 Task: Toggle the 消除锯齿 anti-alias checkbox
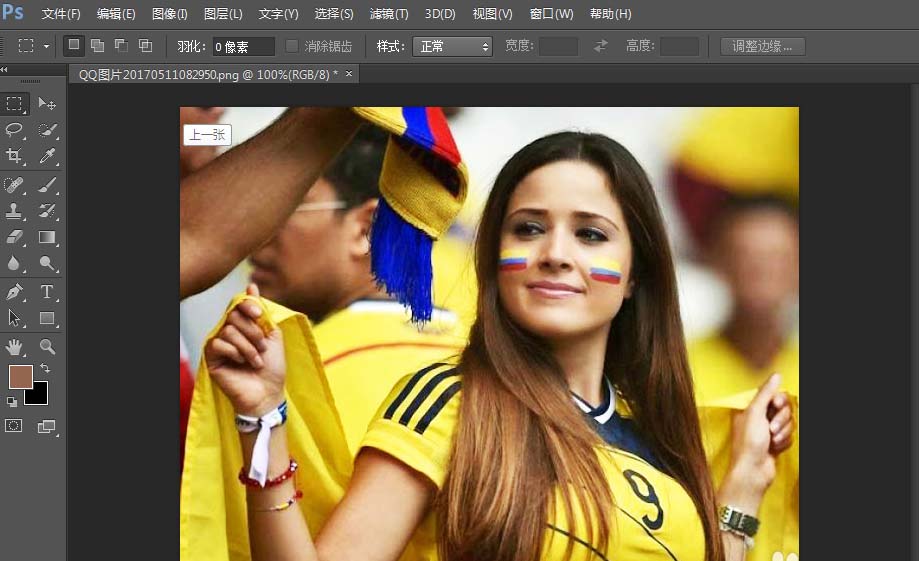point(292,46)
